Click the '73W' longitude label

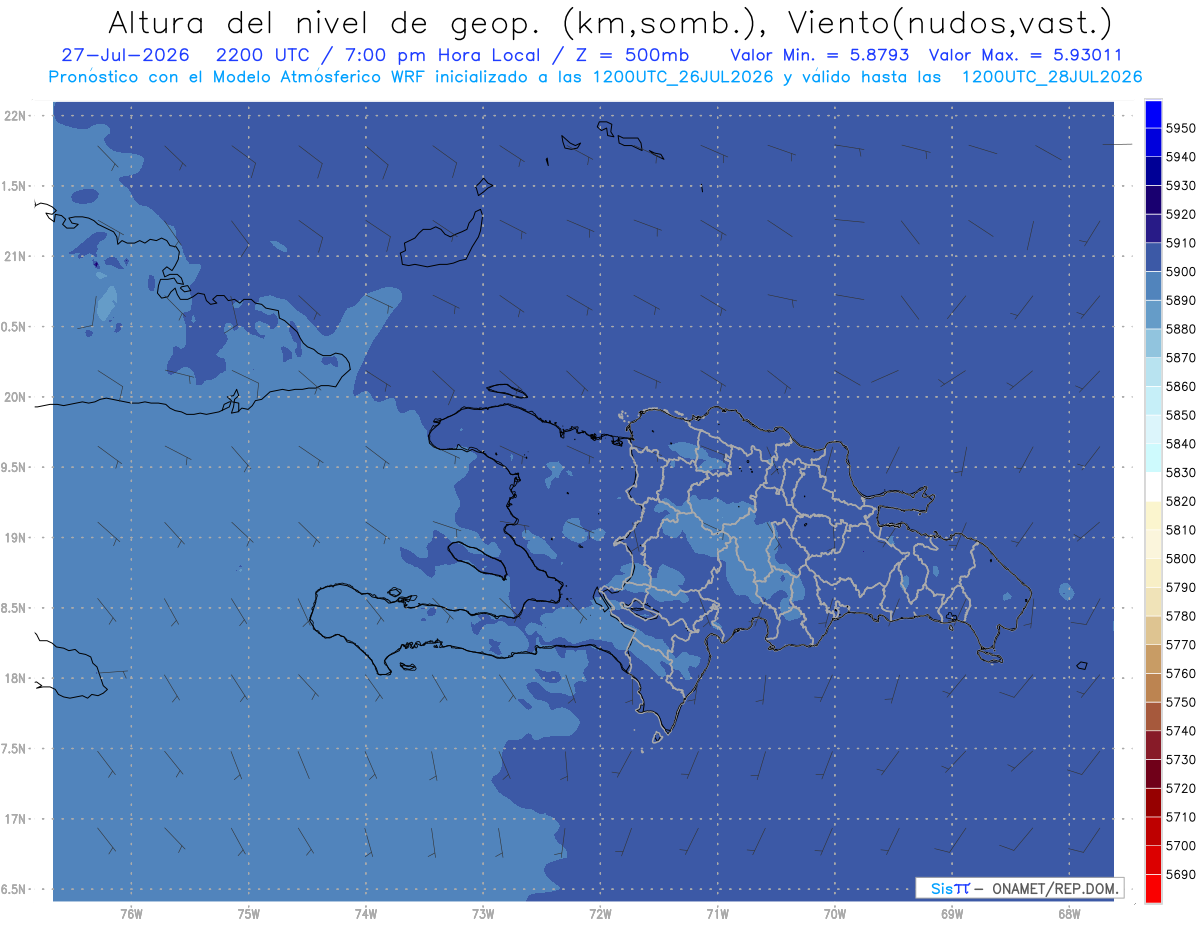483,914
